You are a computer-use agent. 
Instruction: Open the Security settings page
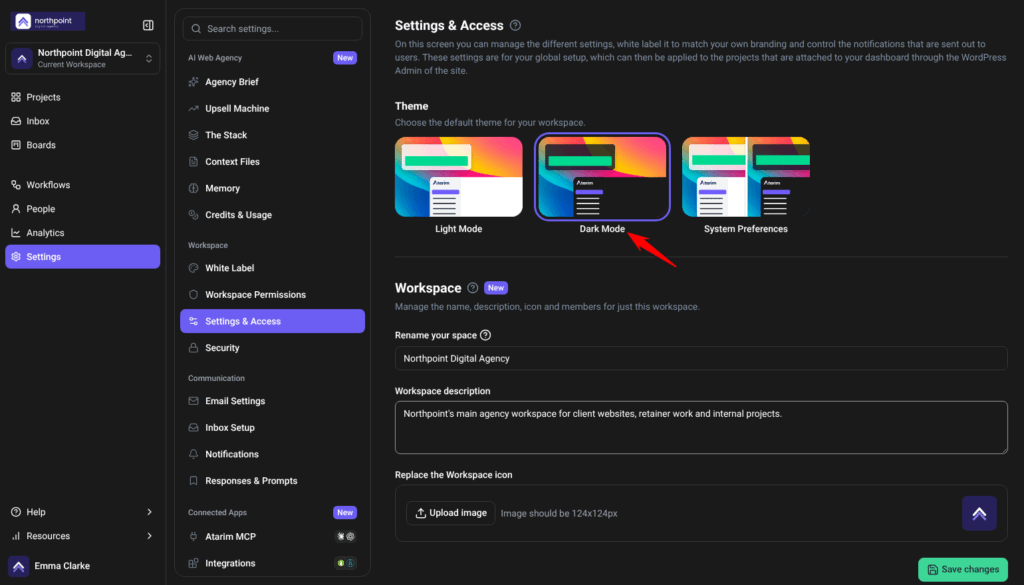tap(272, 348)
